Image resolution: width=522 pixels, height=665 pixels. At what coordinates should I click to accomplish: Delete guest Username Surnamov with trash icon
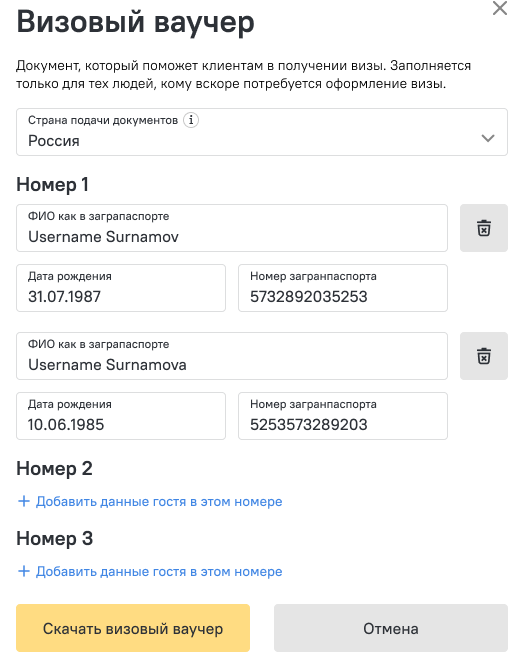484,228
